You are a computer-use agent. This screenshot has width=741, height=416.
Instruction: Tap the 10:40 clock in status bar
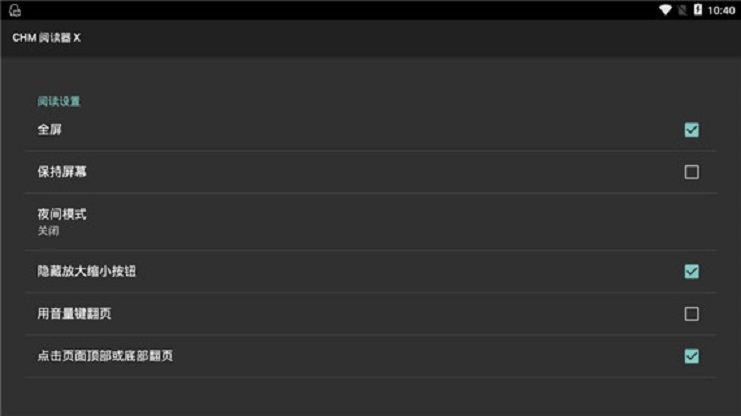(x=721, y=10)
